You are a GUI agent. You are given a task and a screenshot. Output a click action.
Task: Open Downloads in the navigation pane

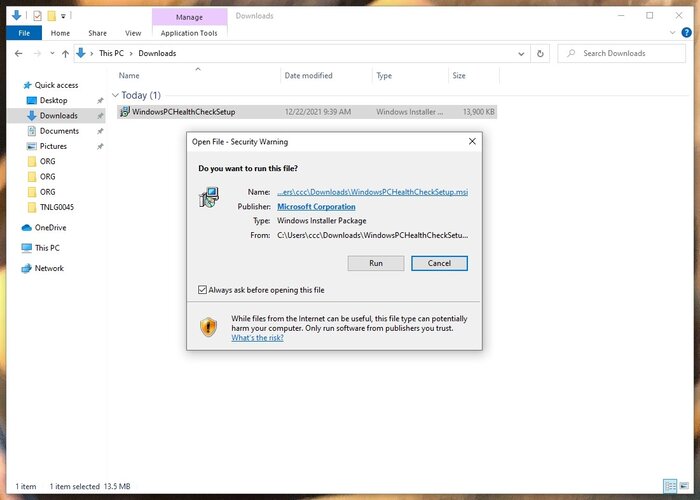(x=58, y=116)
